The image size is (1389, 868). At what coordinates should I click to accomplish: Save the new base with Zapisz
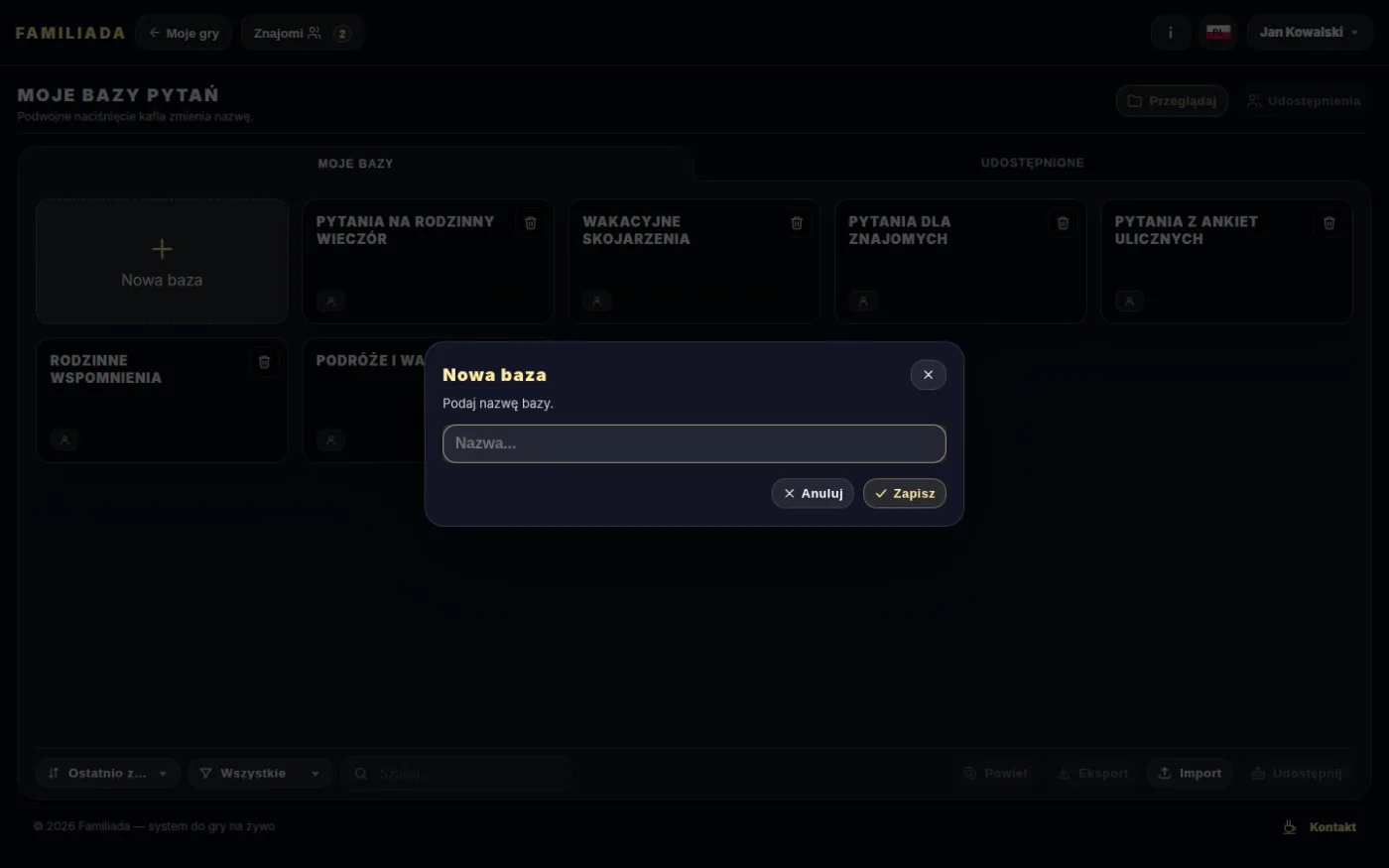(905, 493)
